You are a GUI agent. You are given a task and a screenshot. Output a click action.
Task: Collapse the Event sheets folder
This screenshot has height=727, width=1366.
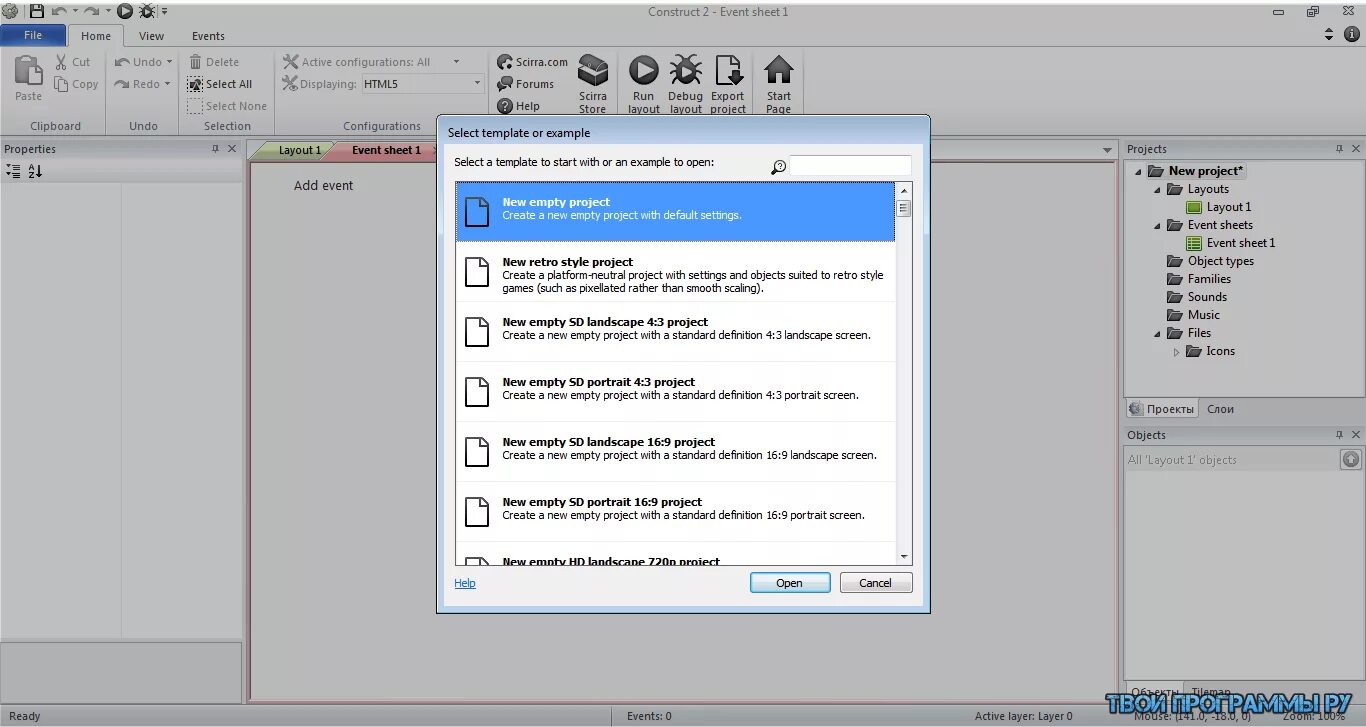click(x=1157, y=225)
